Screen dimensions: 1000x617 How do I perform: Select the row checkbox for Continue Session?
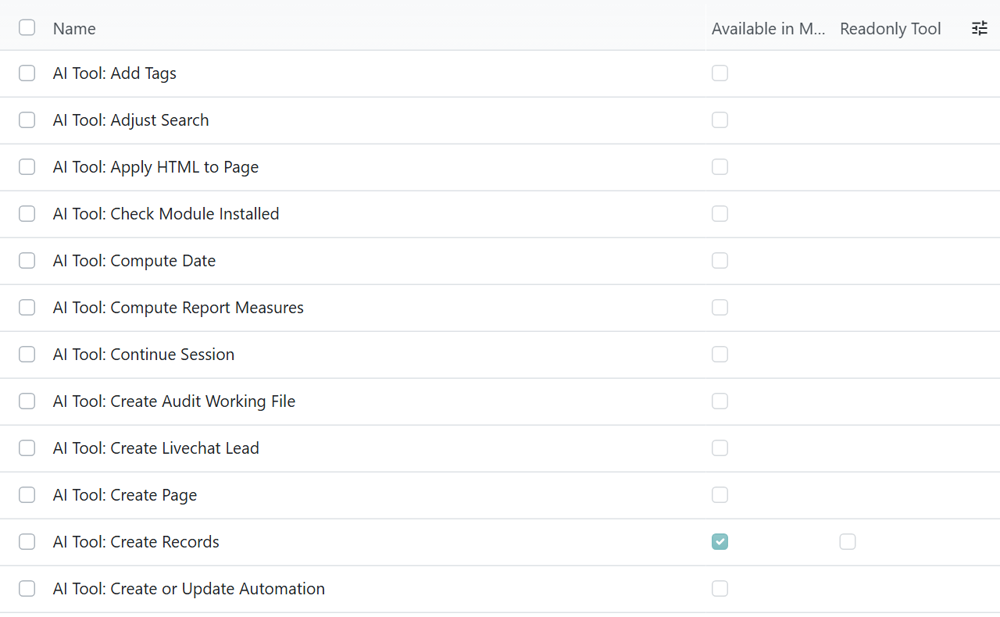tap(27, 354)
